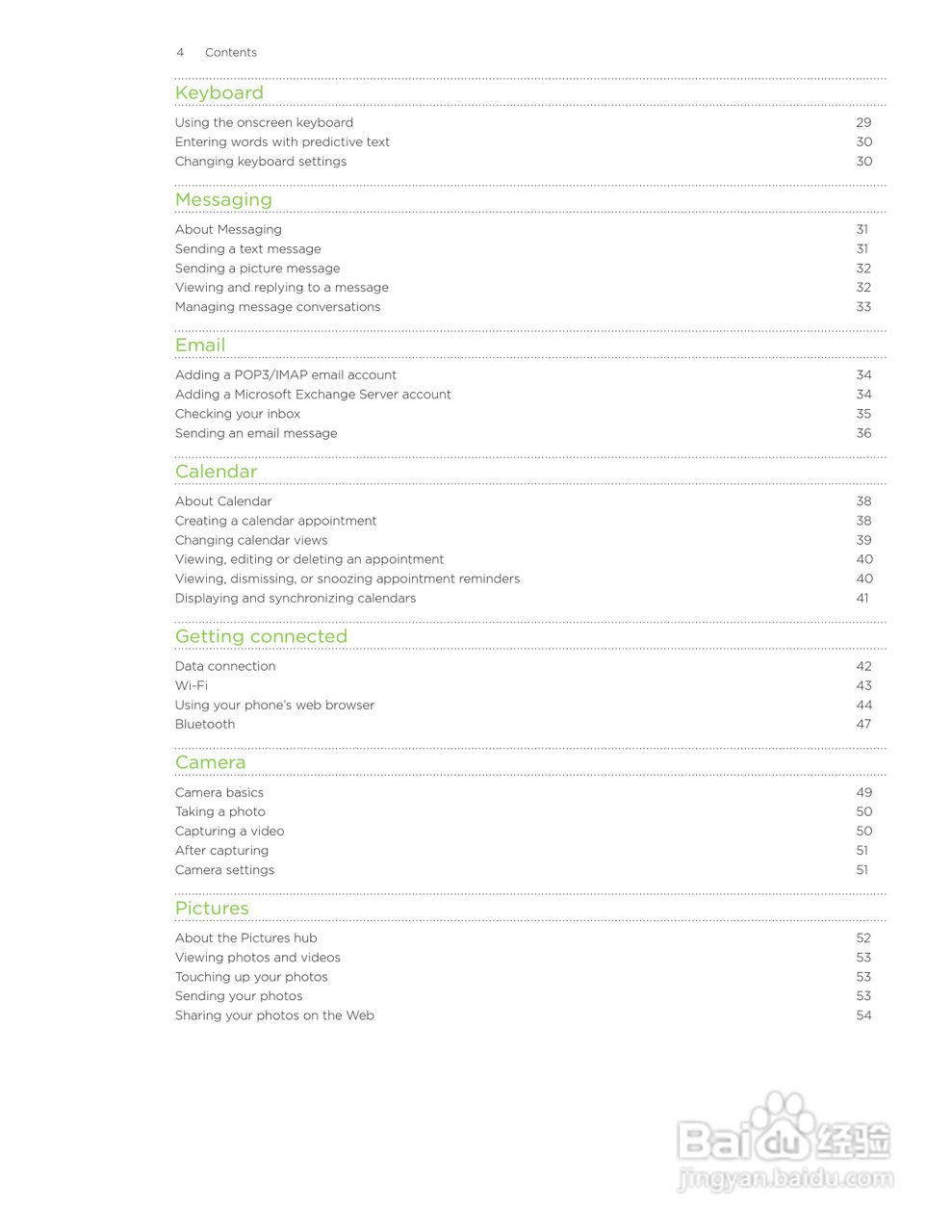Go to "Checking your inbox" entry
The image size is (952, 1232).
(x=238, y=414)
